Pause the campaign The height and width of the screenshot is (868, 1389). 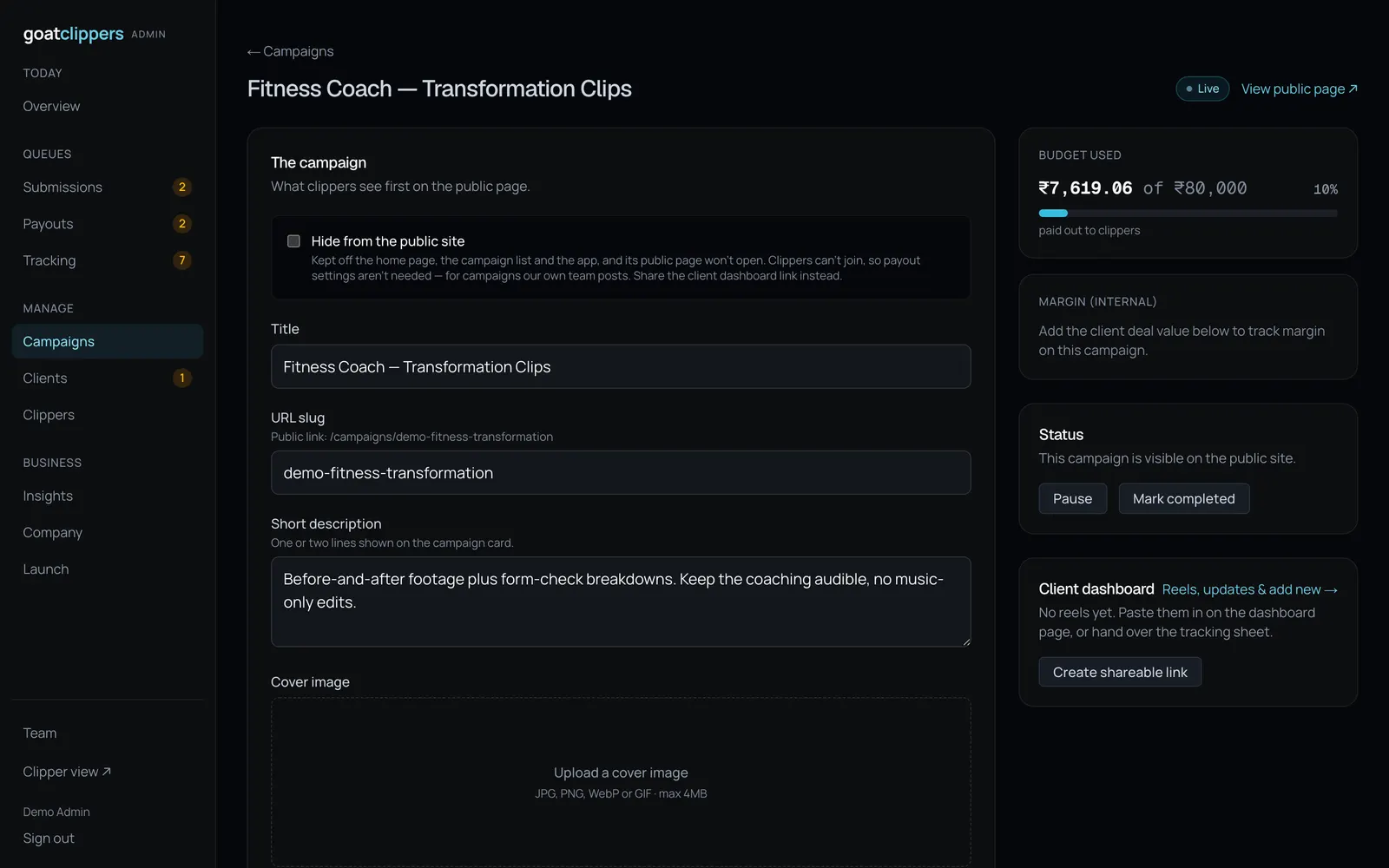coord(1072,498)
